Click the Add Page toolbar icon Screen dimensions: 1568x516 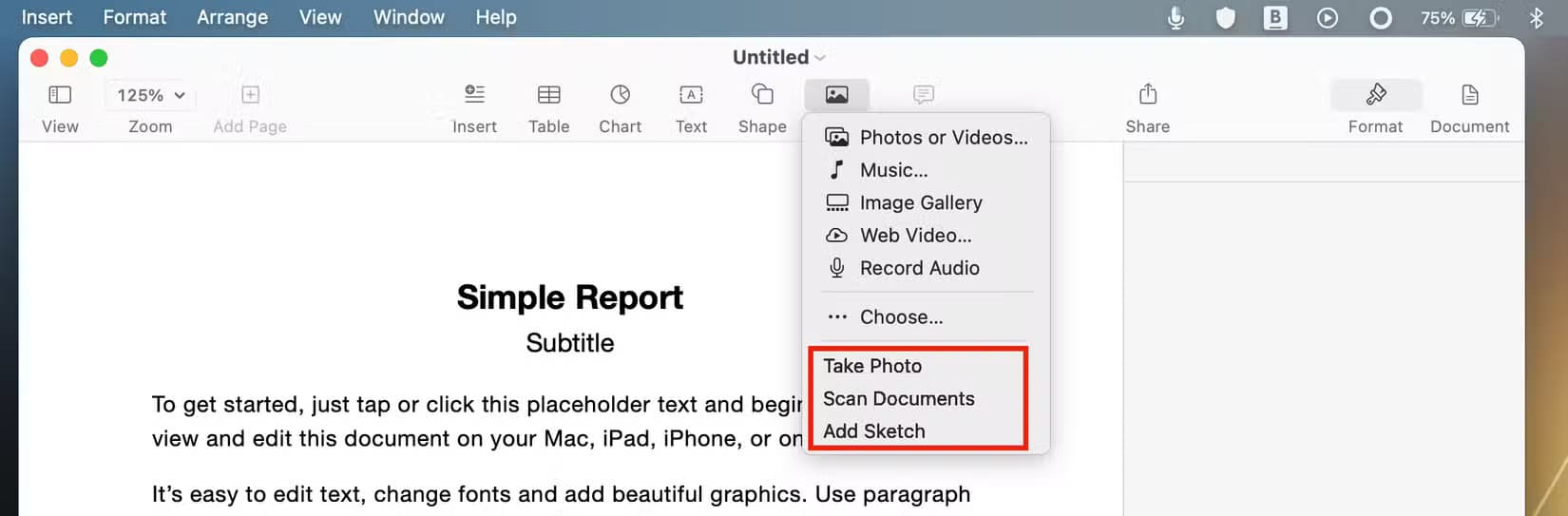pos(250,95)
